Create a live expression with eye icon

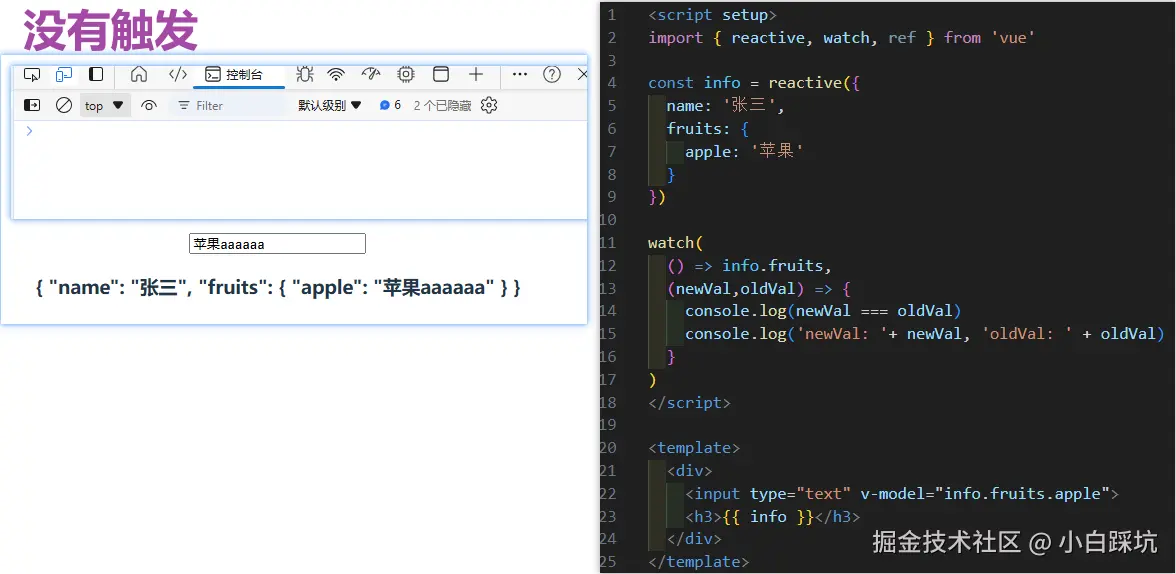148,106
